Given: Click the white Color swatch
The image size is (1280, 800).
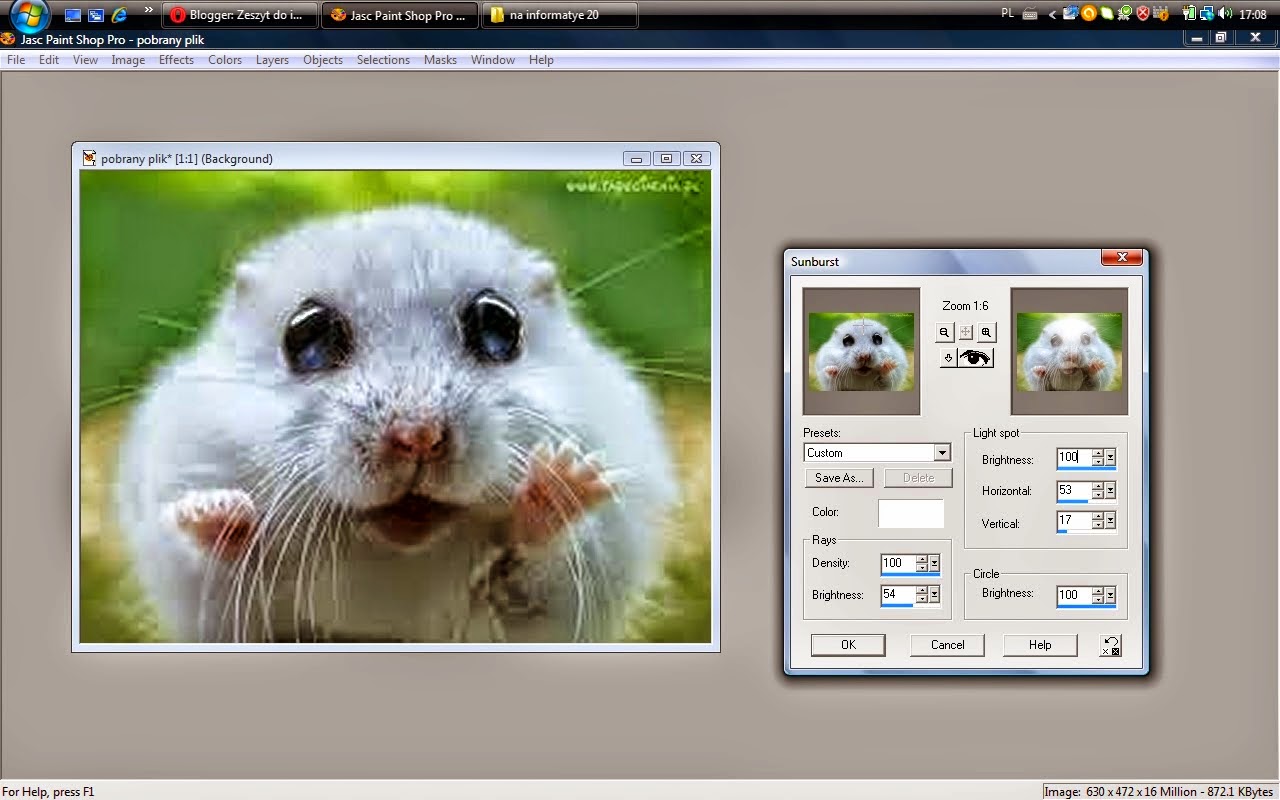Looking at the screenshot, I should [x=910, y=513].
